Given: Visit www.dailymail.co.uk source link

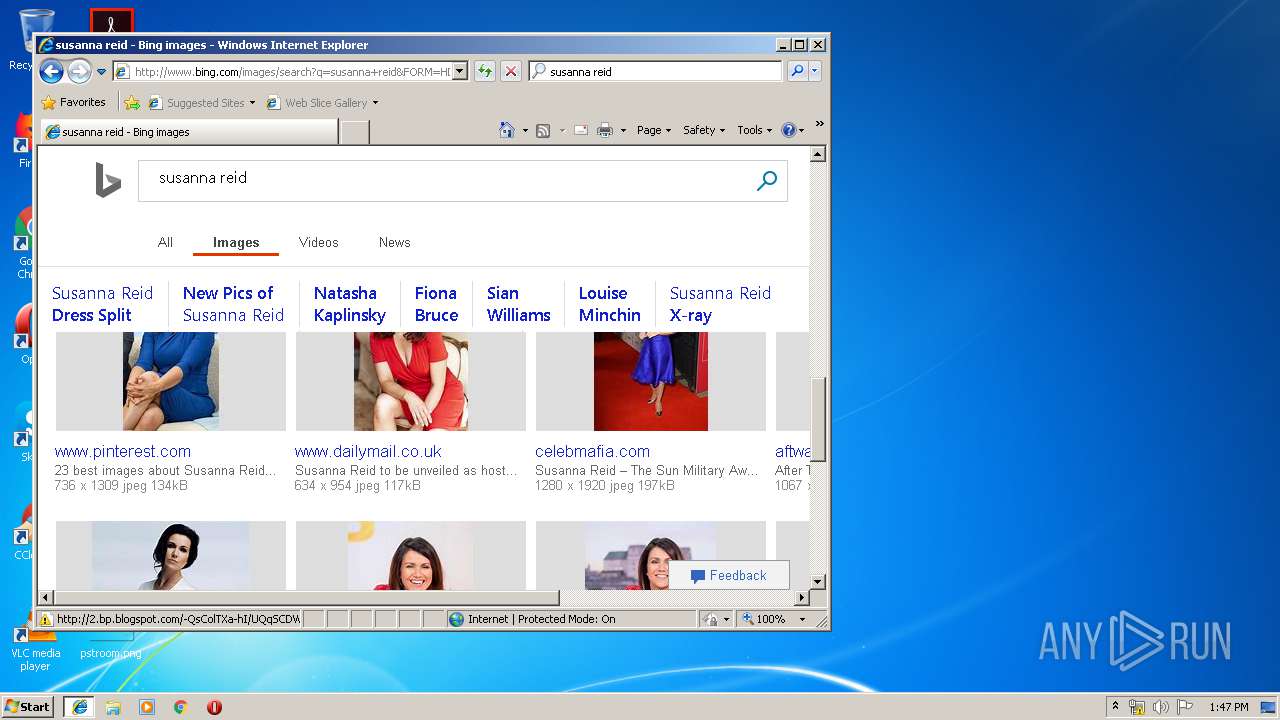Looking at the screenshot, I should coord(368,451).
